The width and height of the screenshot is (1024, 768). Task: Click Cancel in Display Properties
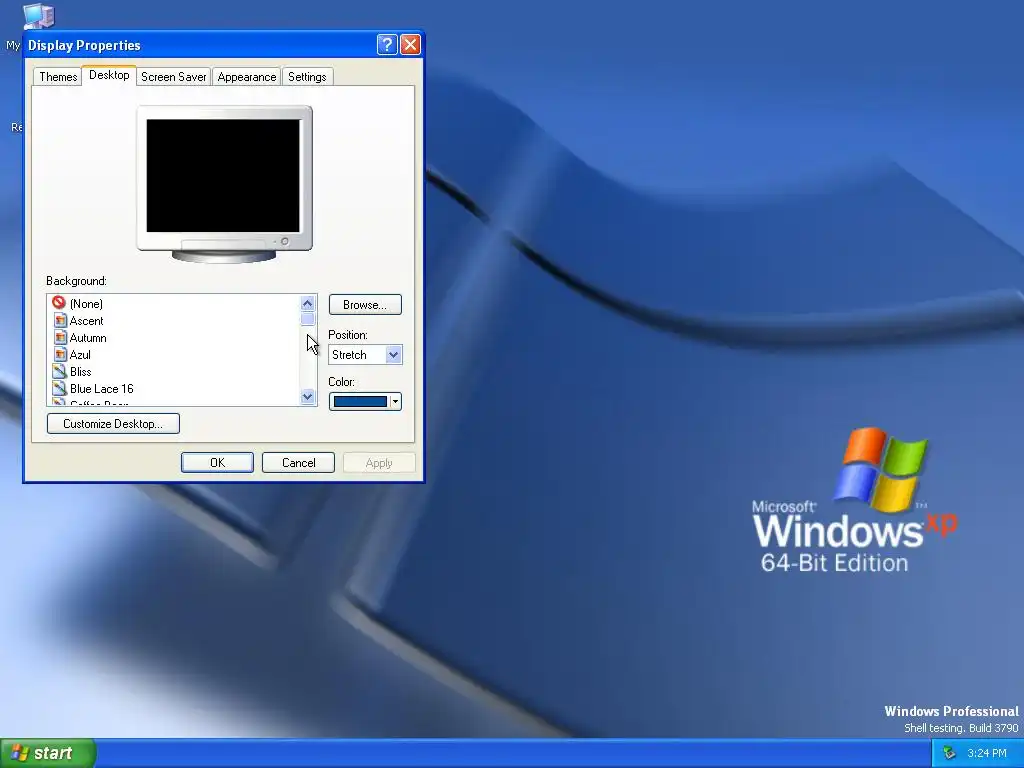[298, 462]
